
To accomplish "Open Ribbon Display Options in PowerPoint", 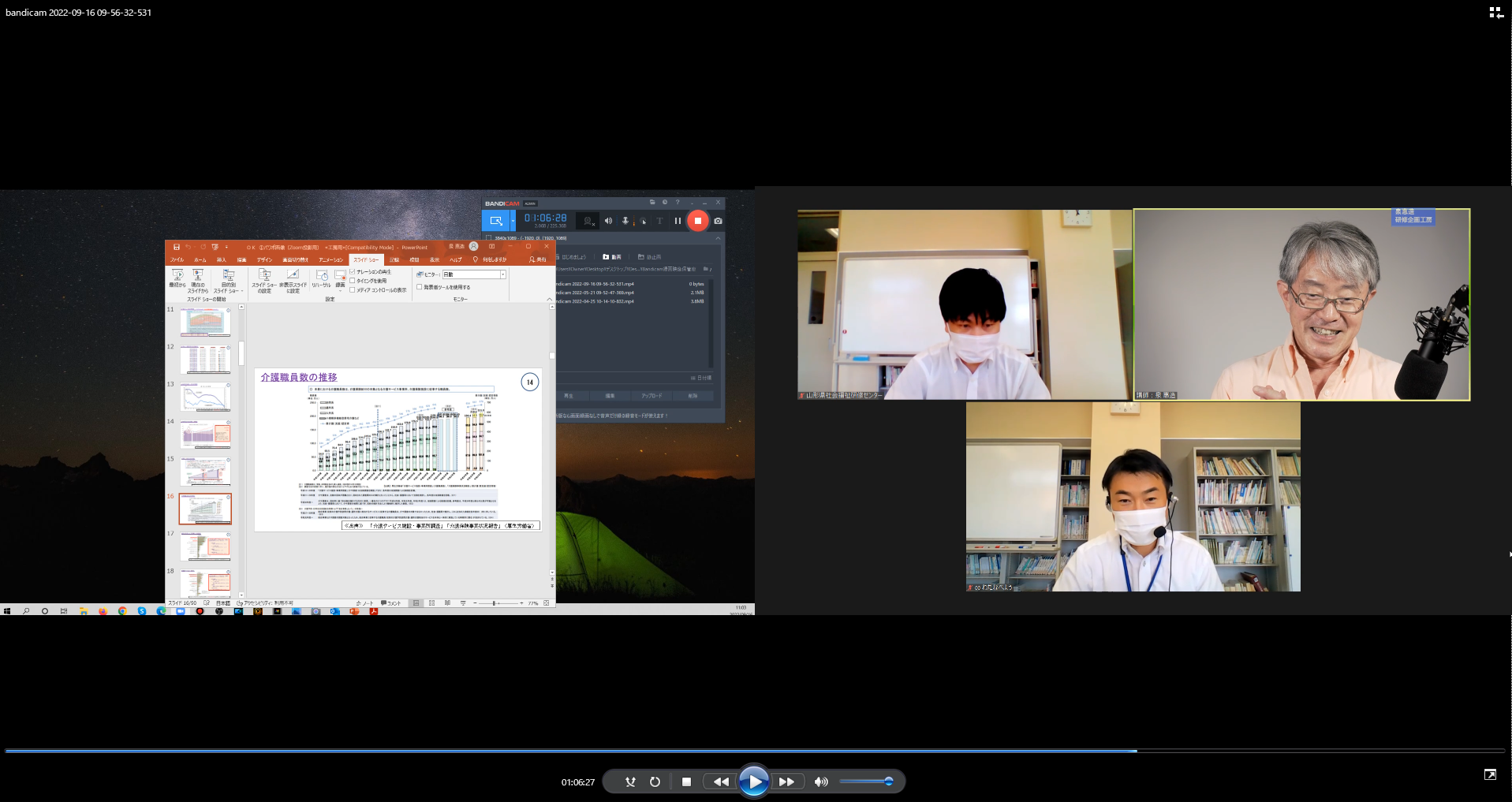I will click(x=492, y=246).
